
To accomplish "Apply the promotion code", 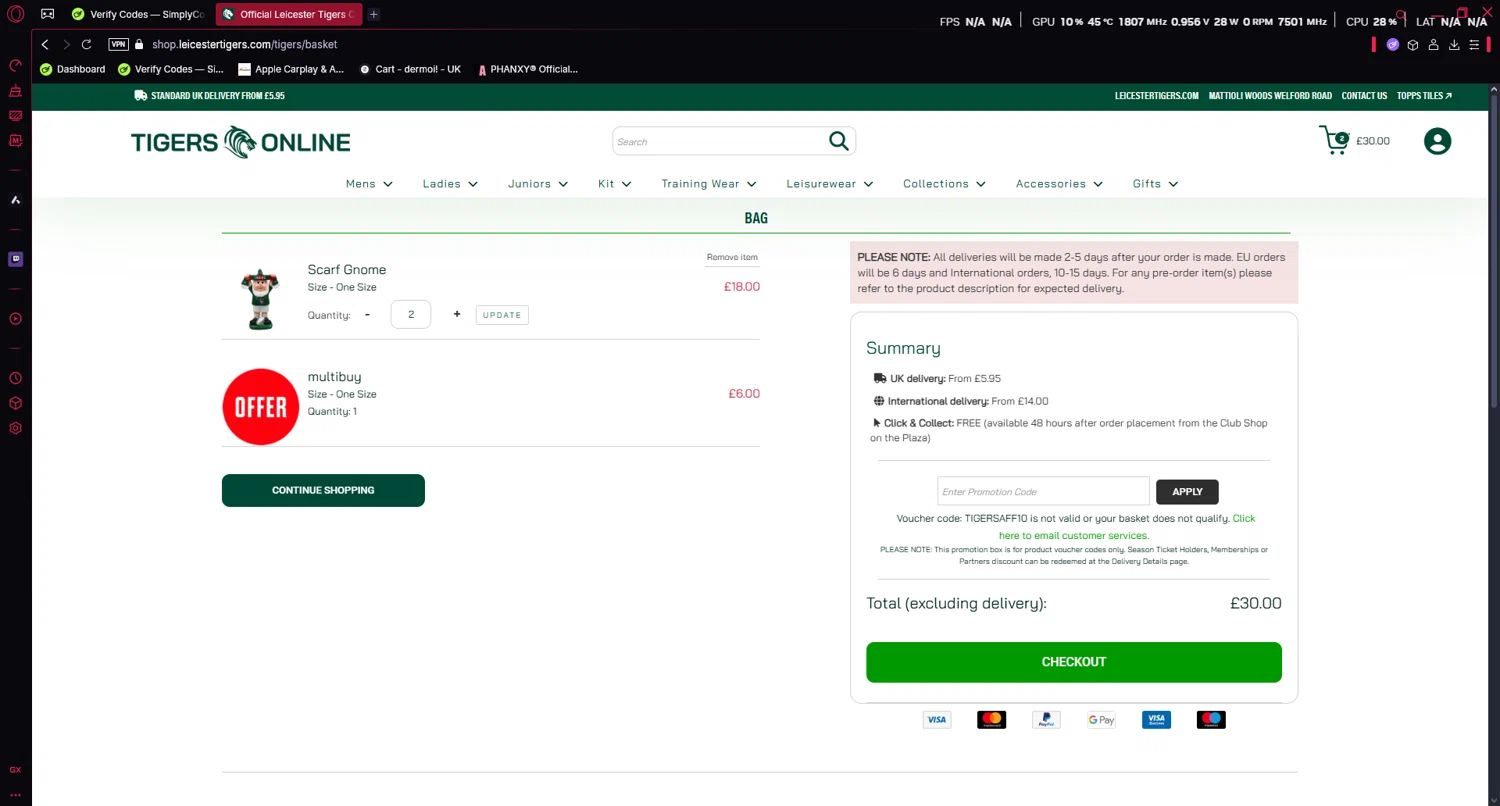I will point(1187,491).
